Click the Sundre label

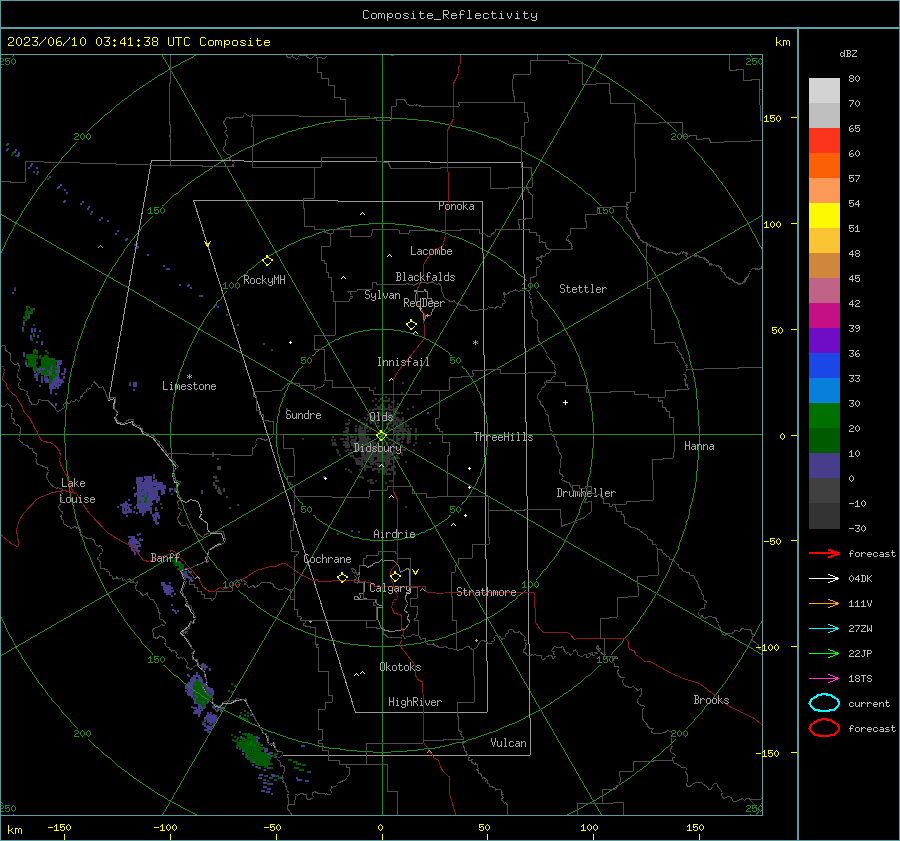tap(303, 414)
